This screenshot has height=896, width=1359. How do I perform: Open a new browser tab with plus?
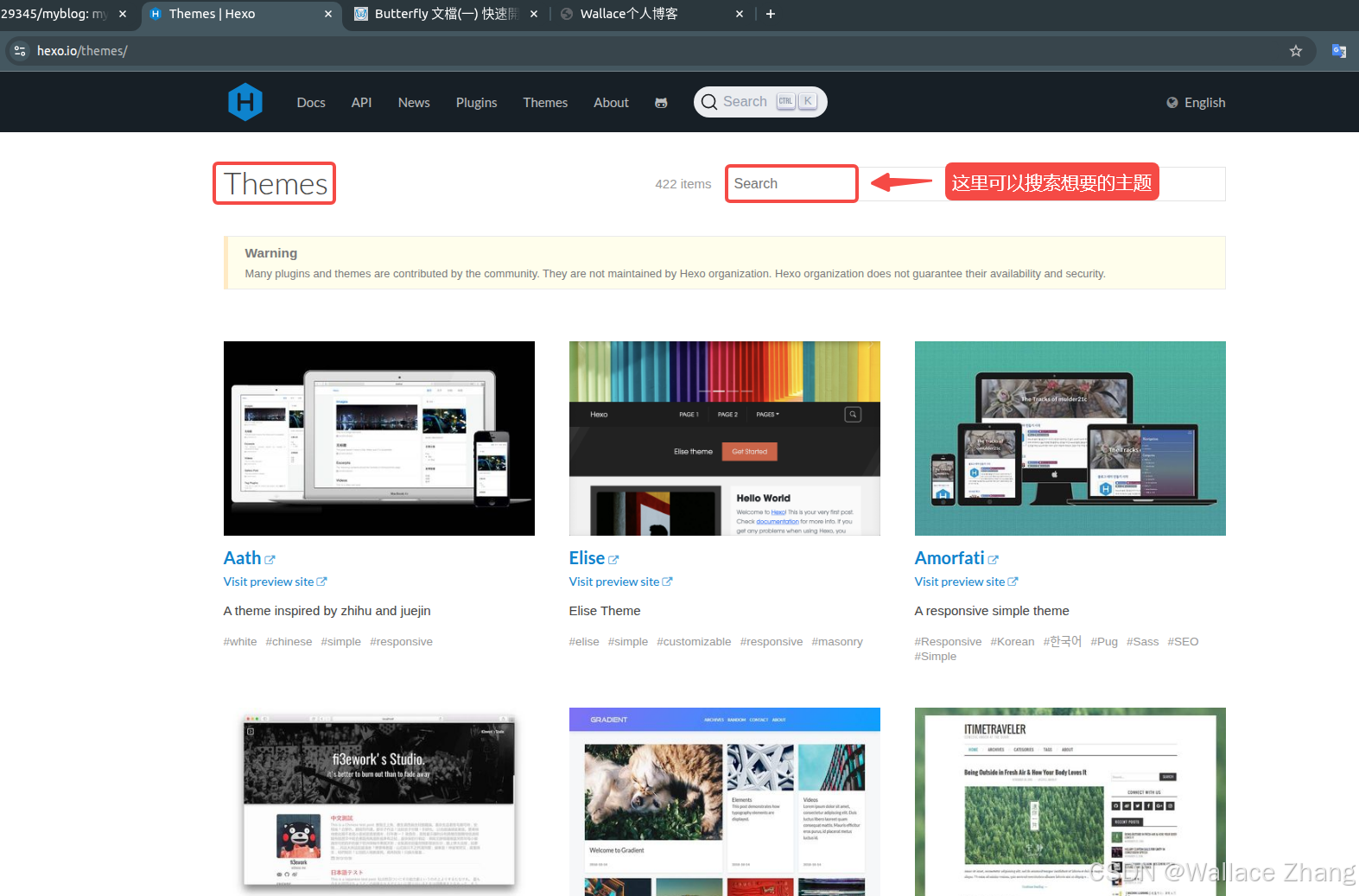pyautogui.click(x=771, y=14)
